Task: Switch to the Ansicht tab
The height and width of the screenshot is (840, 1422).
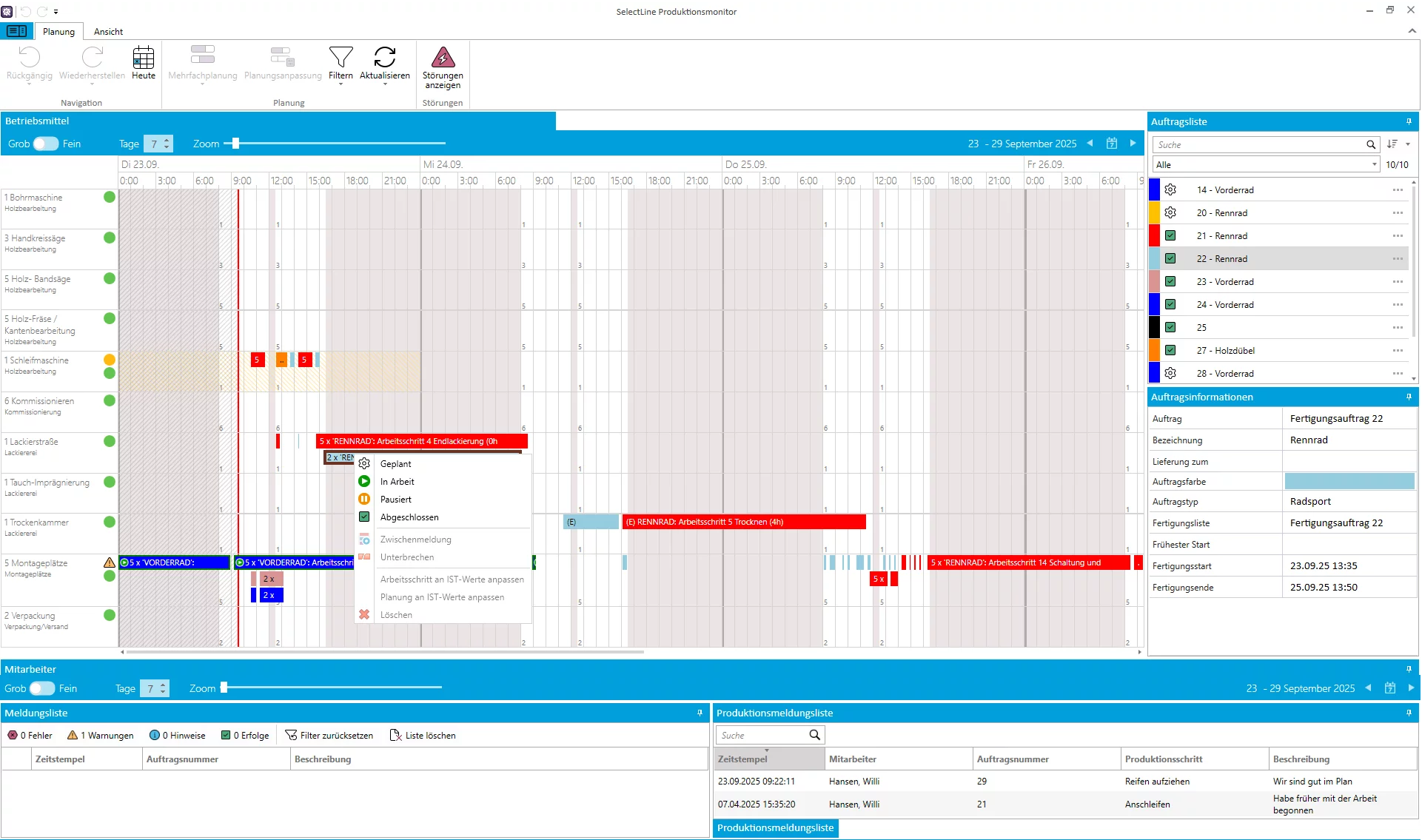Action: click(108, 31)
